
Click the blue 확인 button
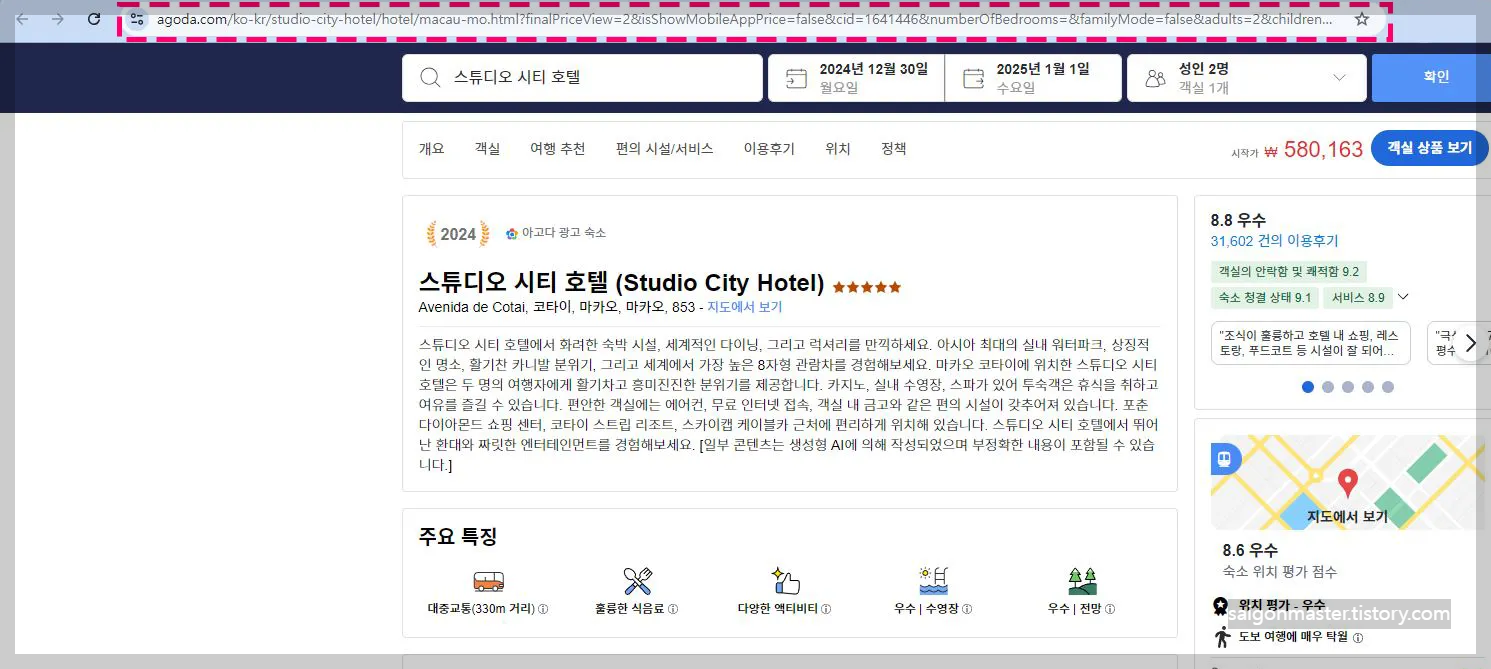(1436, 76)
